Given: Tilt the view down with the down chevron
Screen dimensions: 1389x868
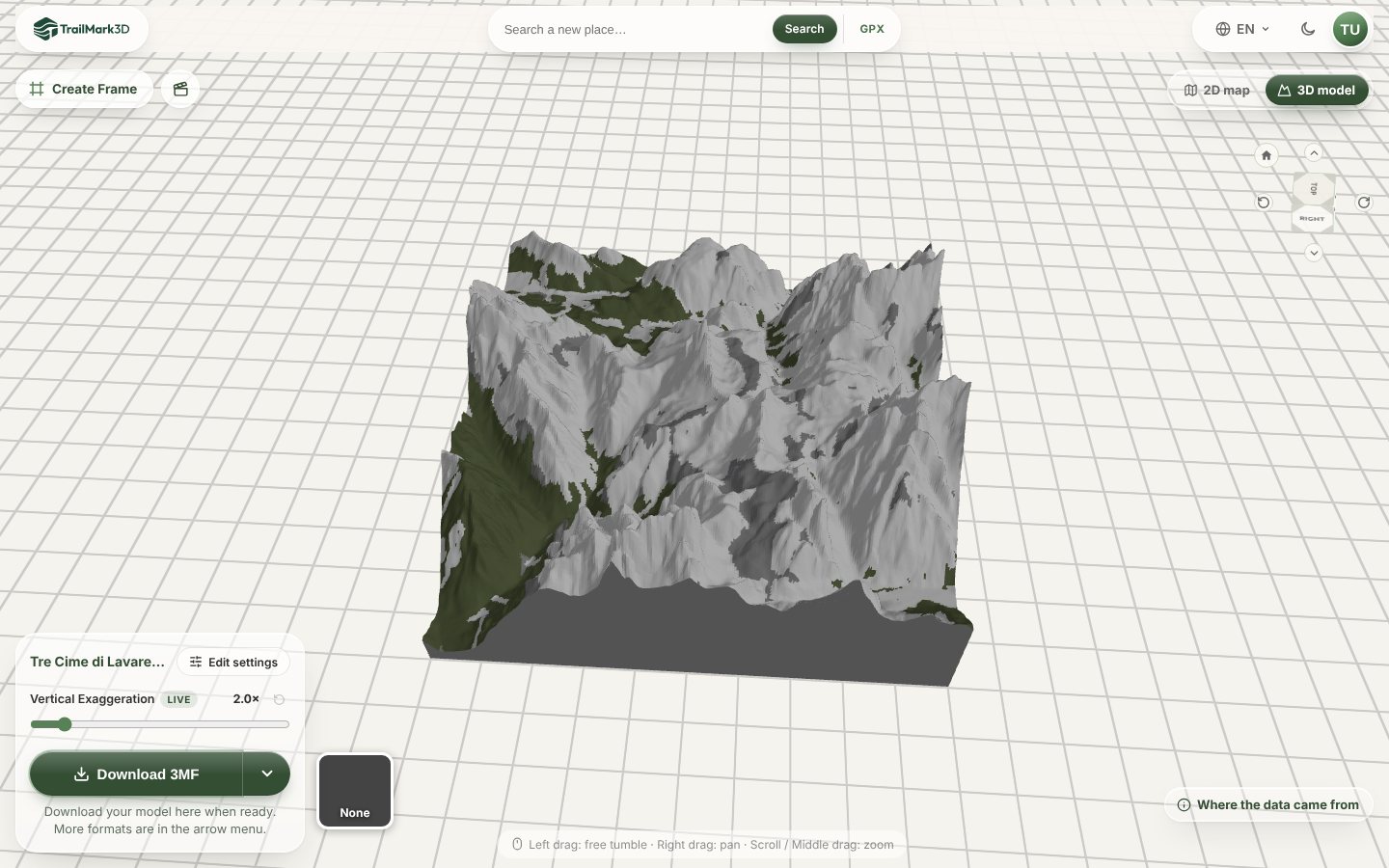Looking at the screenshot, I should [x=1314, y=253].
